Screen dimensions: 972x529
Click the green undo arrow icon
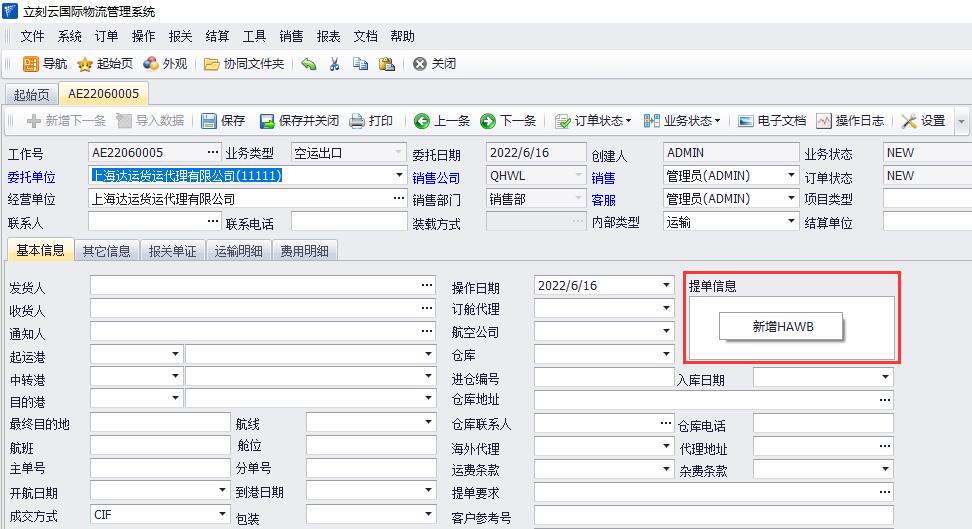(x=309, y=64)
